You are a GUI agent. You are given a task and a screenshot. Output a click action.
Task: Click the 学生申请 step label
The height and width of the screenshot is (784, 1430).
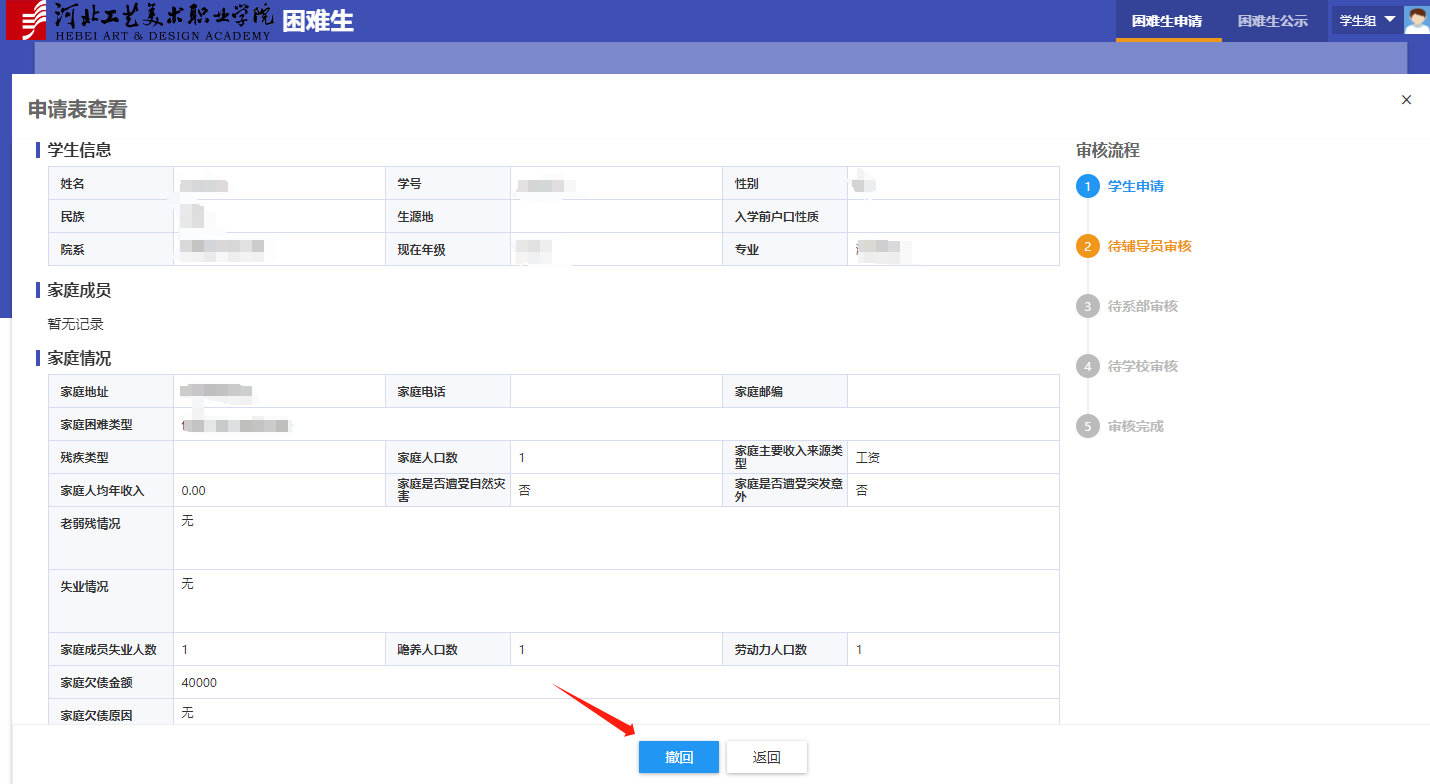1135,186
